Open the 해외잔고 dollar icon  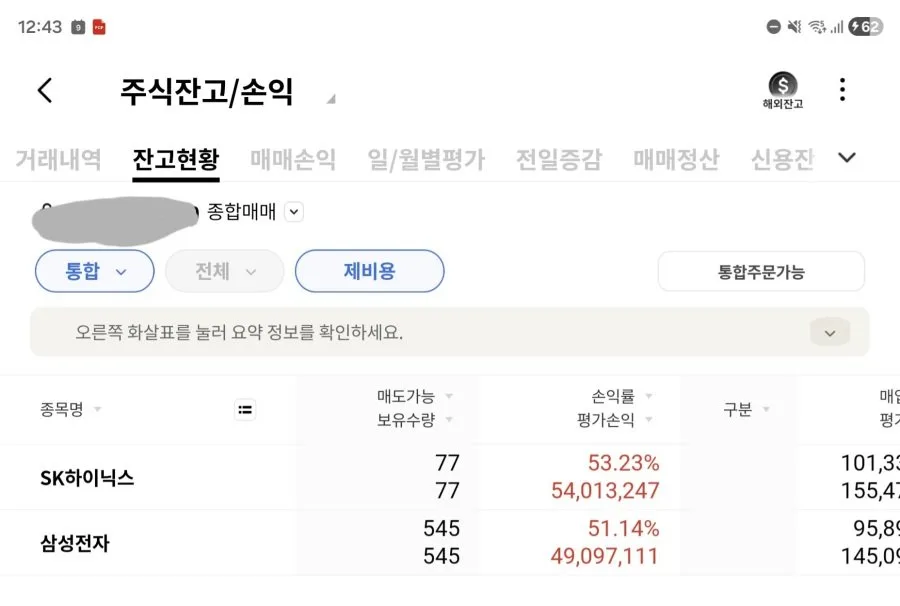click(x=782, y=90)
